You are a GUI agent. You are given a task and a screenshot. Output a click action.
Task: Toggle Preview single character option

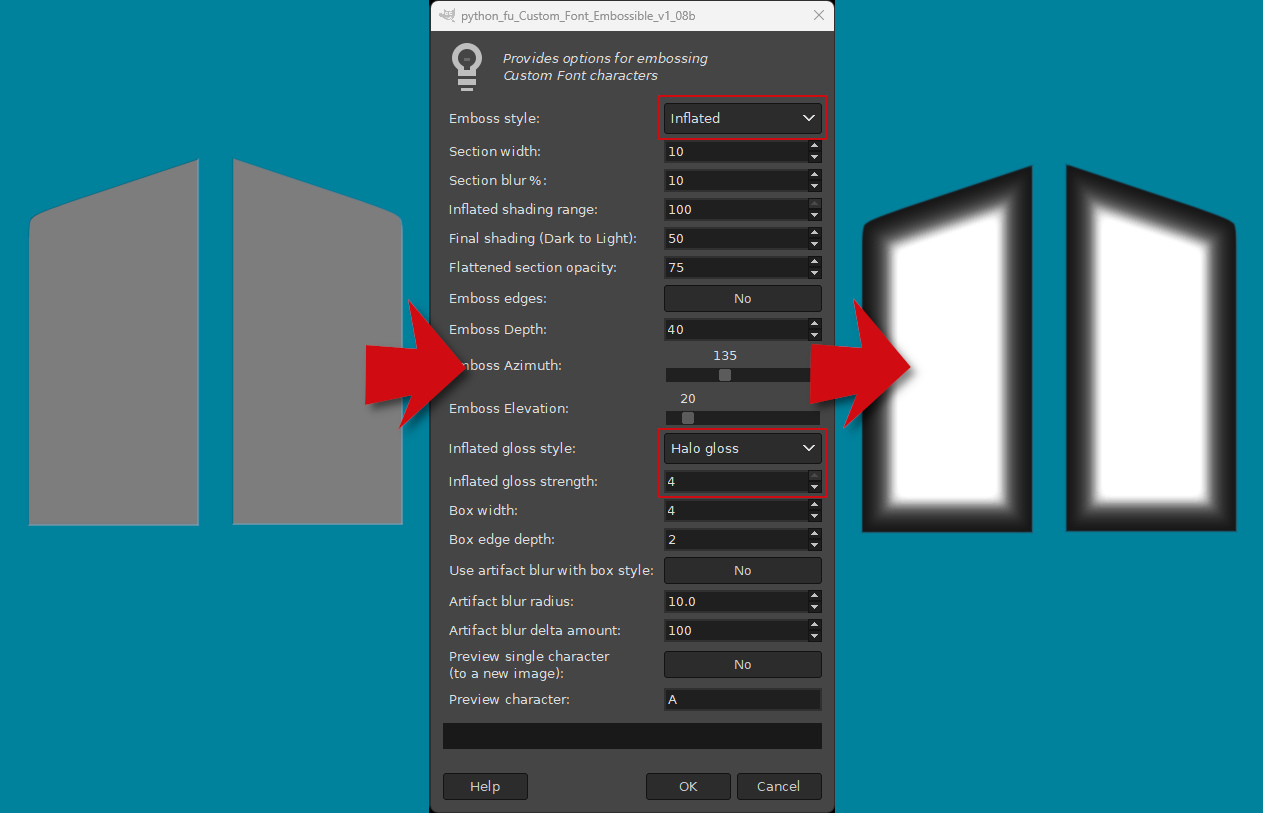pos(742,664)
